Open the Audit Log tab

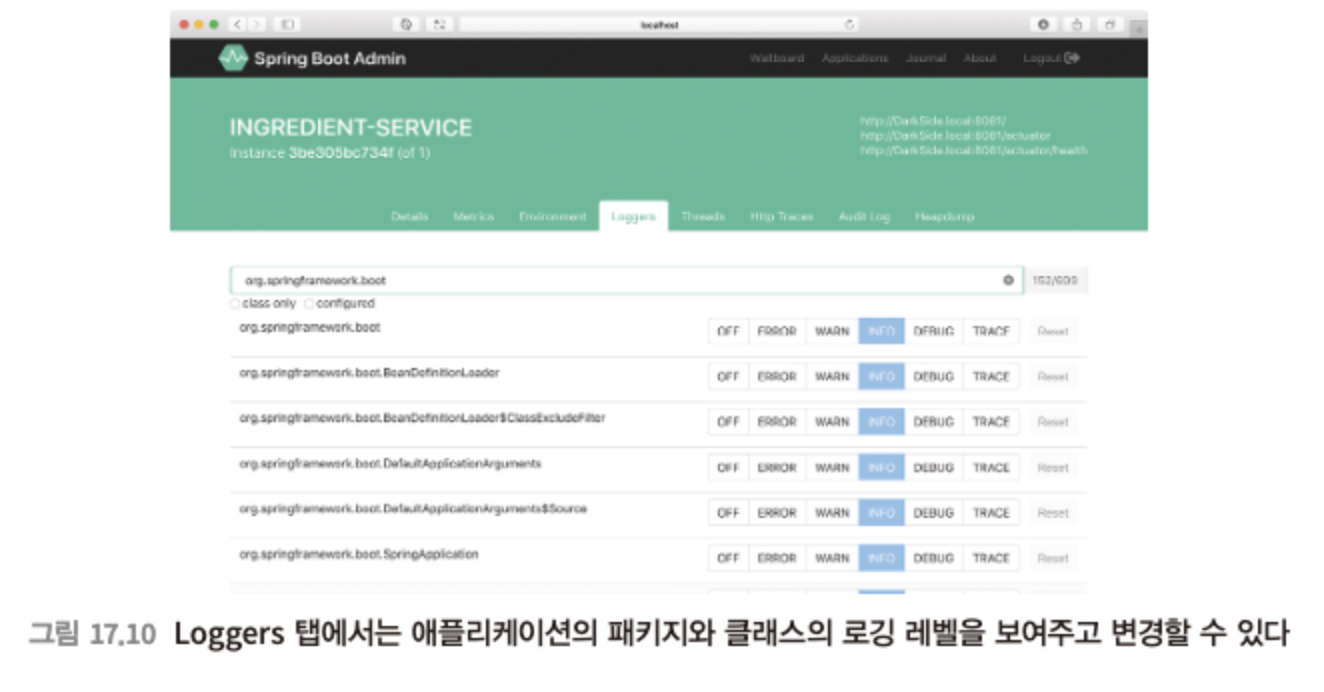[x=864, y=216]
